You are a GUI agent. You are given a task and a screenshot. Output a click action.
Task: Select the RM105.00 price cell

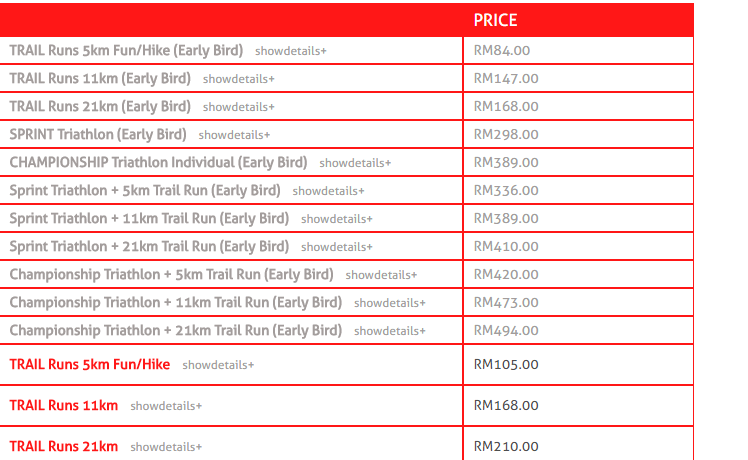click(x=578, y=365)
